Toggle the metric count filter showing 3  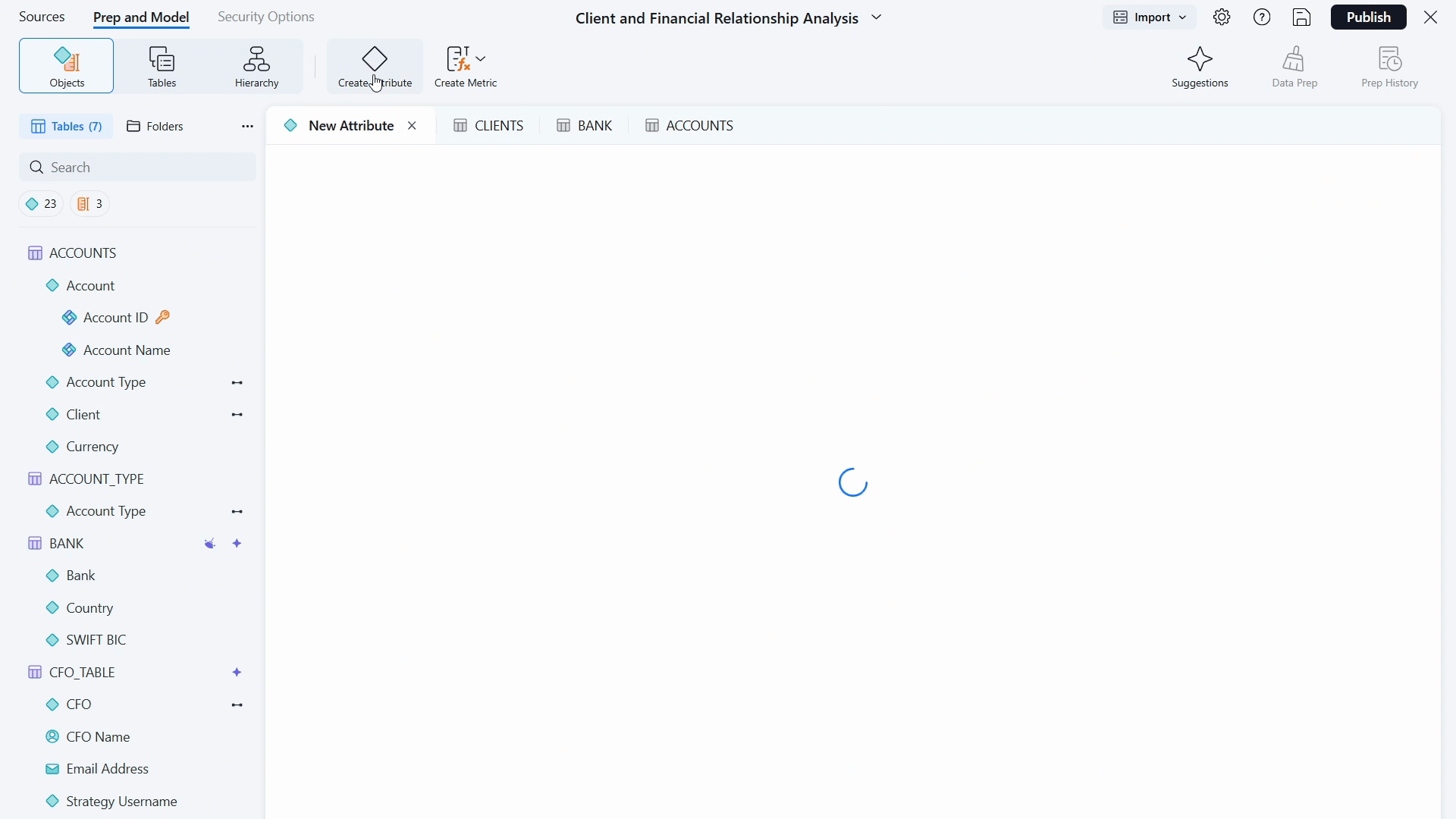(89, 203)
